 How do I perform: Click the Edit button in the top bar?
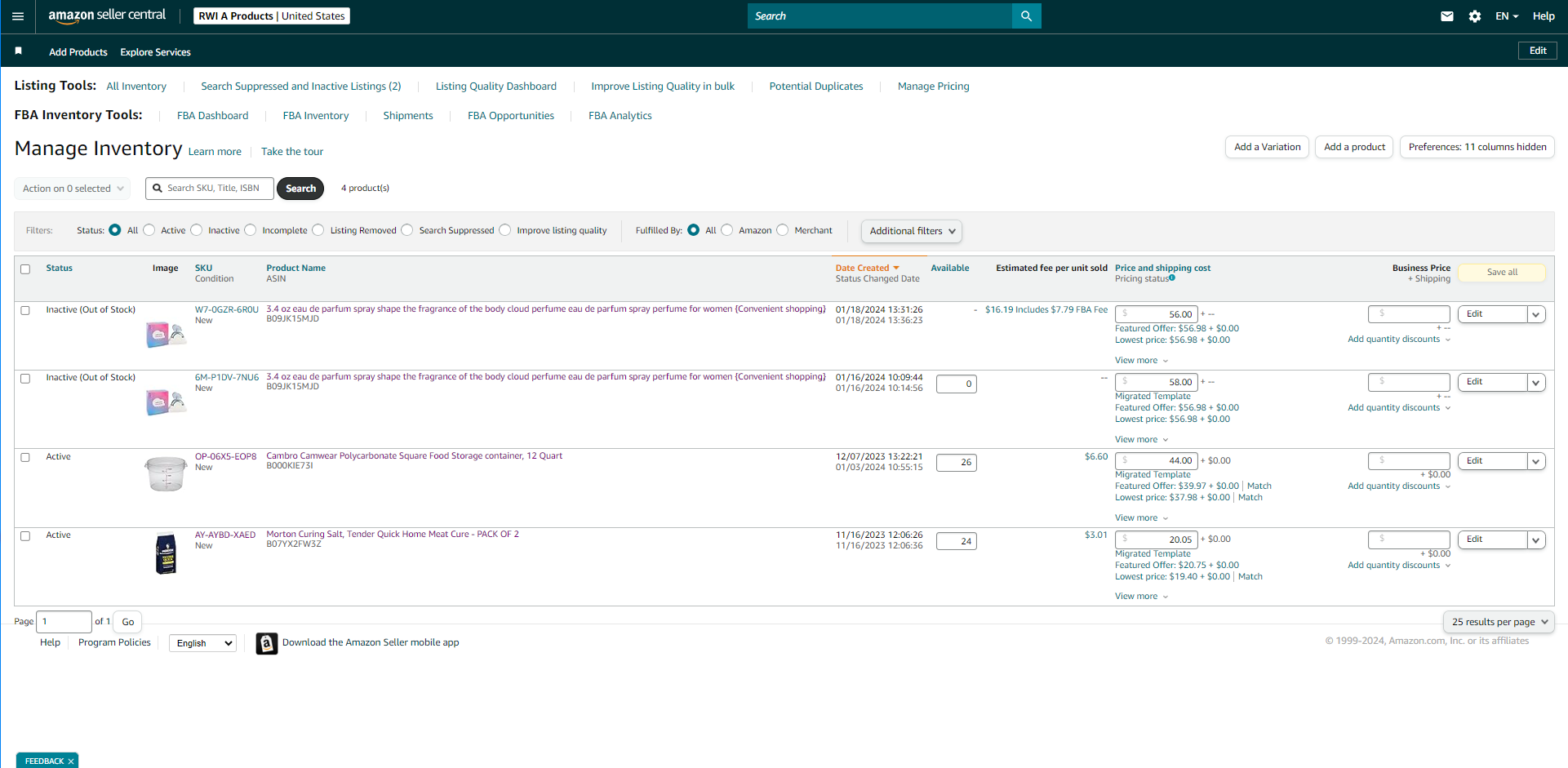tap(1538, 51)
